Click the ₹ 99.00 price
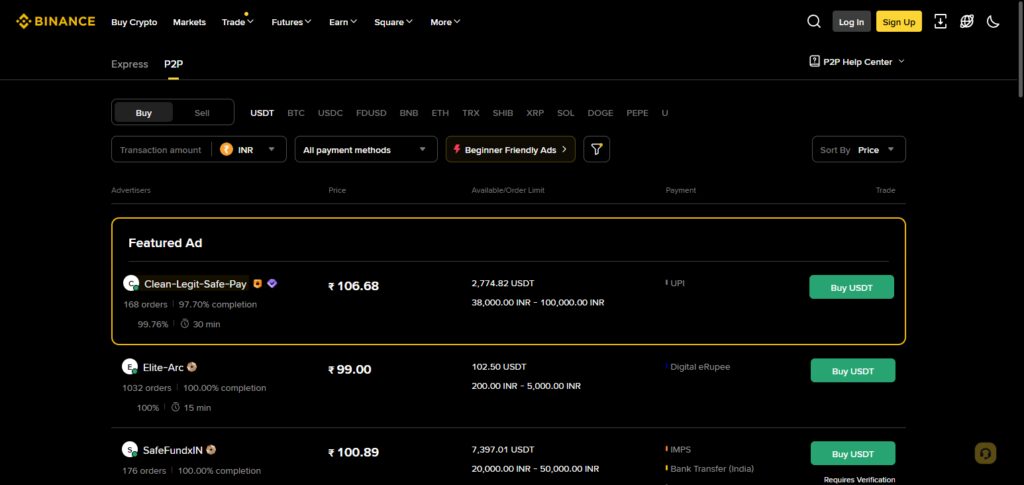 coord(349,369)
